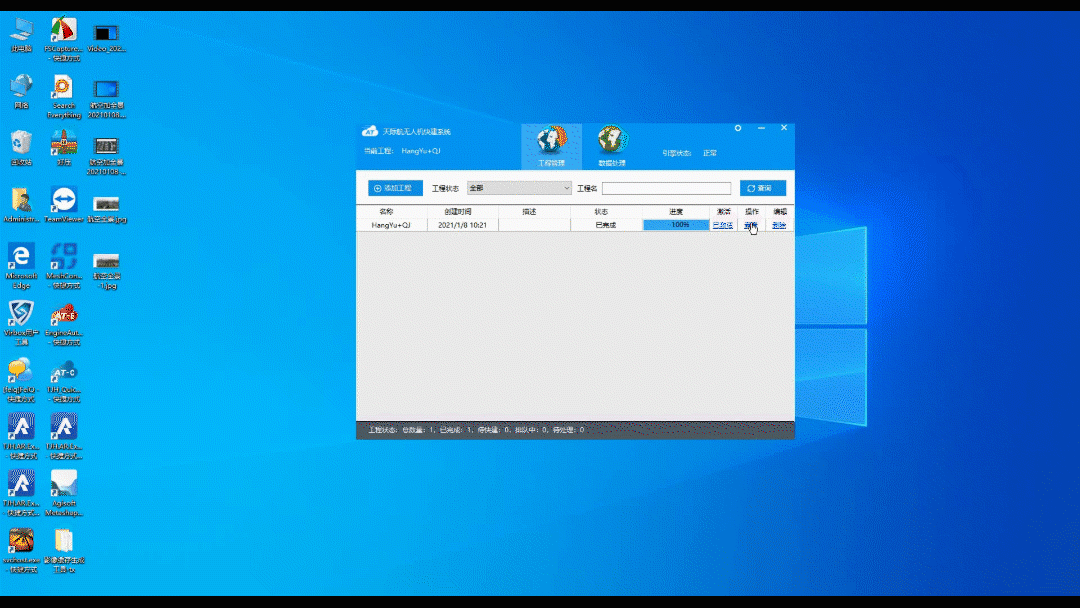Focus the 工程名 project name input field

click(x=666, y=188)
